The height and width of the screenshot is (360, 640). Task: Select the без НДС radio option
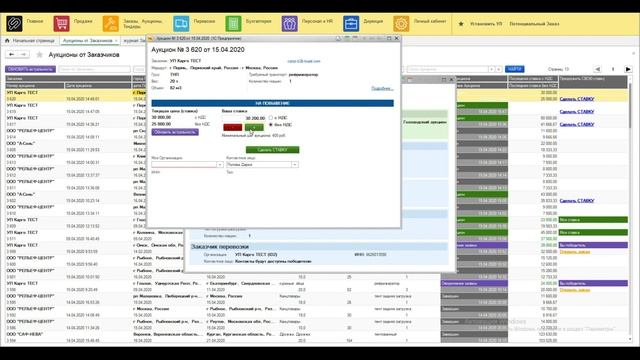[x=271, y=124]
